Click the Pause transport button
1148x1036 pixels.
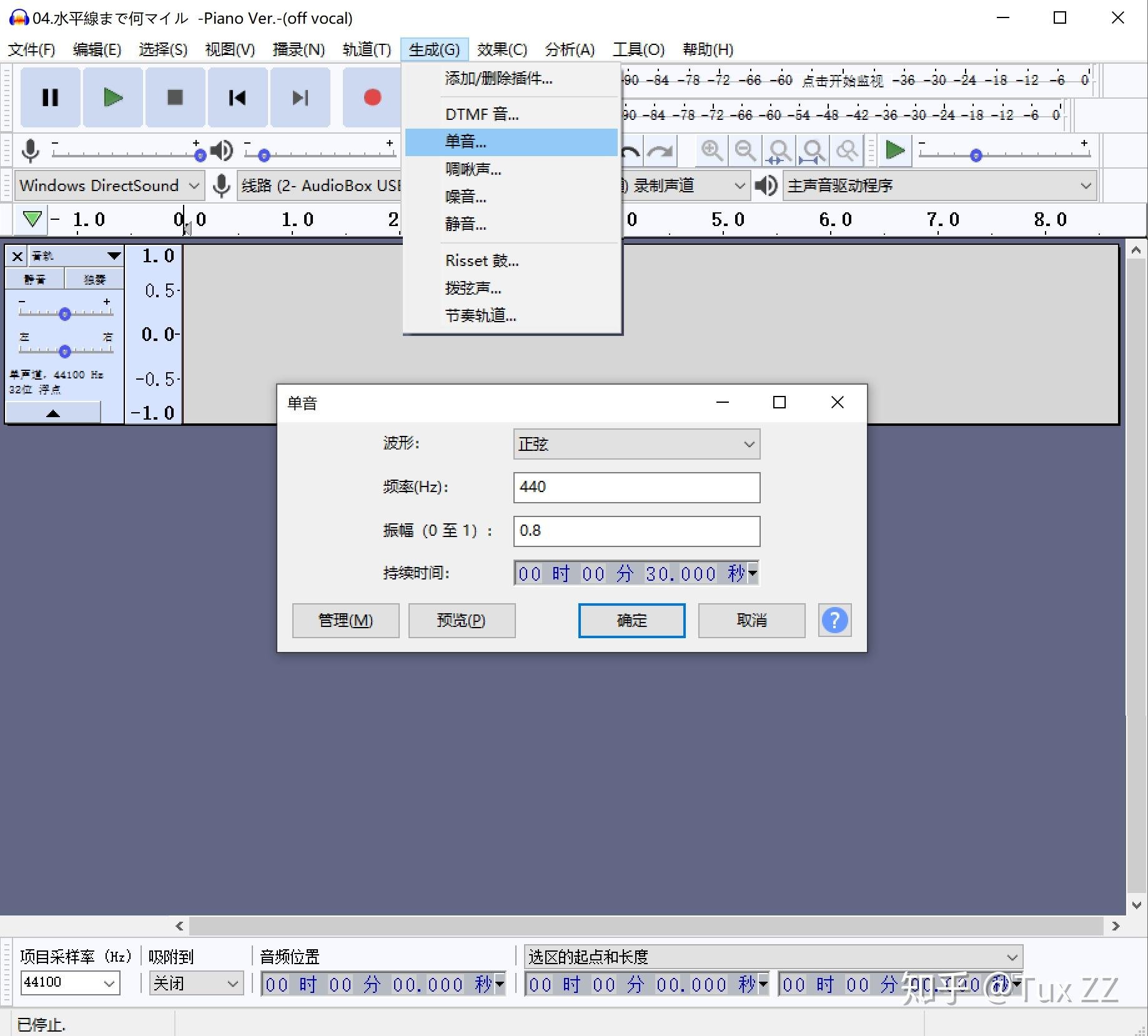pyautogui.click(x=50, y=97)
